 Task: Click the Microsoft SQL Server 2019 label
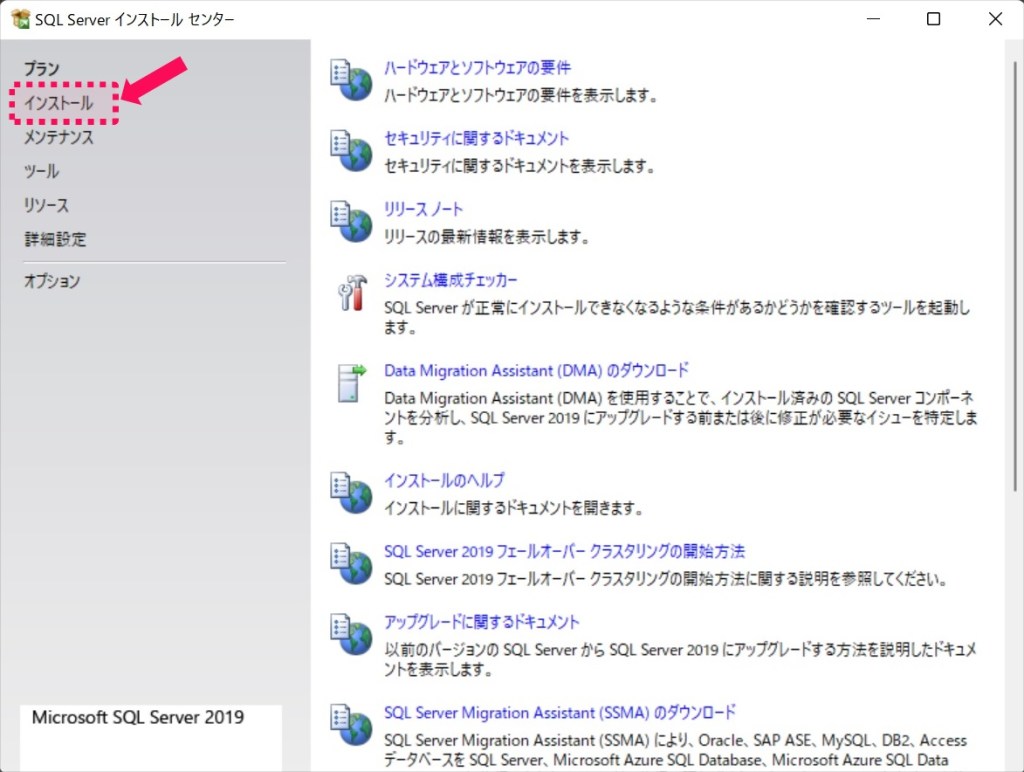(x=138, y=717)
